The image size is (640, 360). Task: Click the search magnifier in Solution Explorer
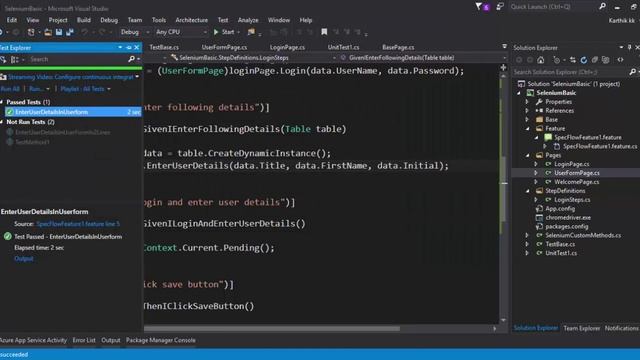(x=632, y=72)
